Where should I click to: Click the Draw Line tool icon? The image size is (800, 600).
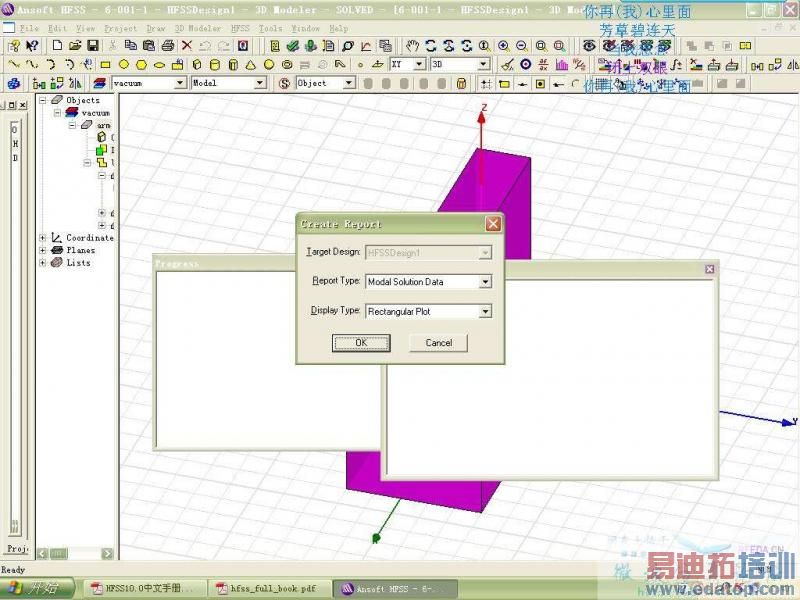click(14, 65)
